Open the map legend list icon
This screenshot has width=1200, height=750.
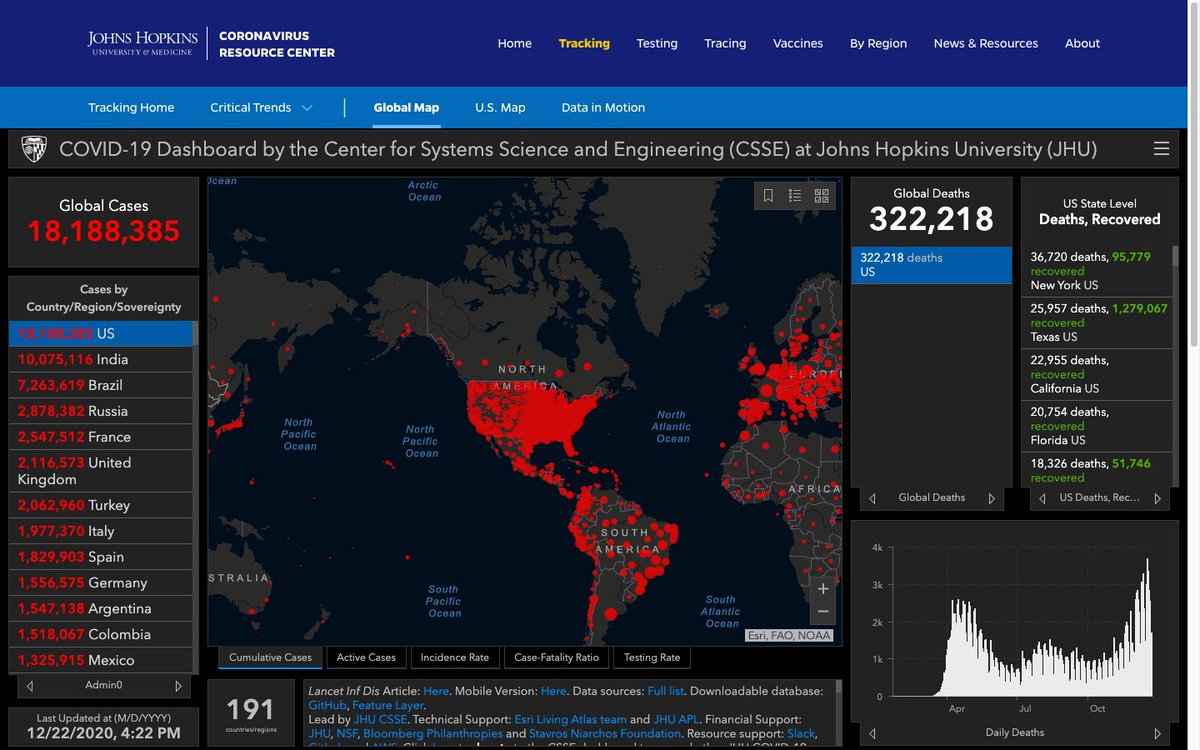(x=795, y=196)
